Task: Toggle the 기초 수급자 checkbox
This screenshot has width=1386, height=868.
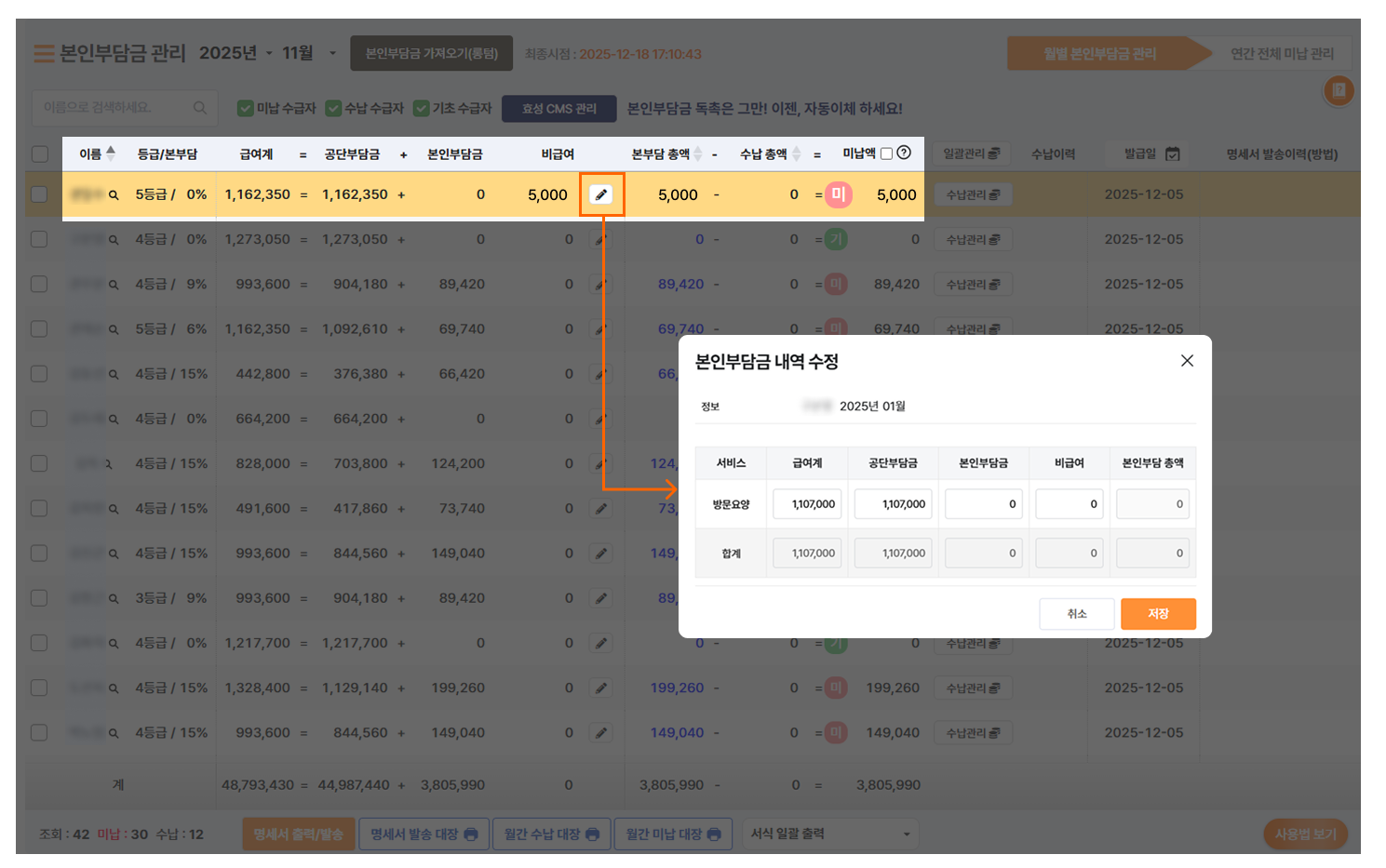Action: (422, 109)
